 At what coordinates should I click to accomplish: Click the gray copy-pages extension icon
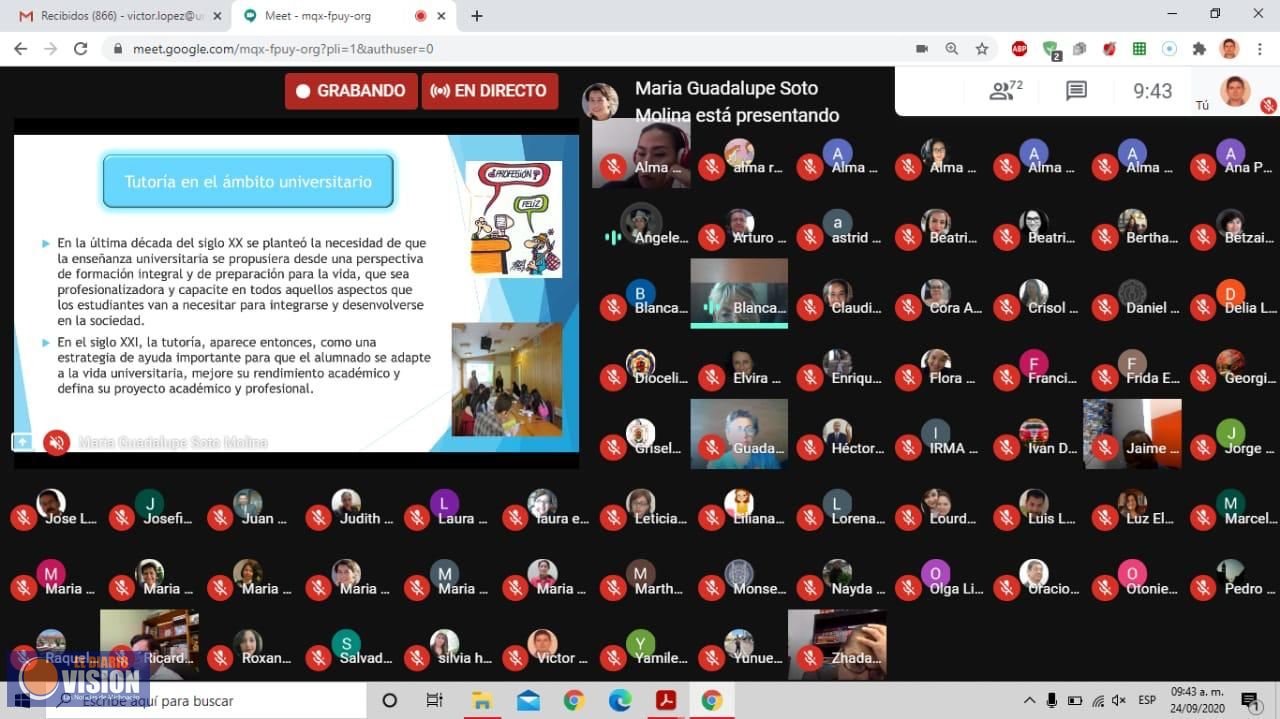1079,48
